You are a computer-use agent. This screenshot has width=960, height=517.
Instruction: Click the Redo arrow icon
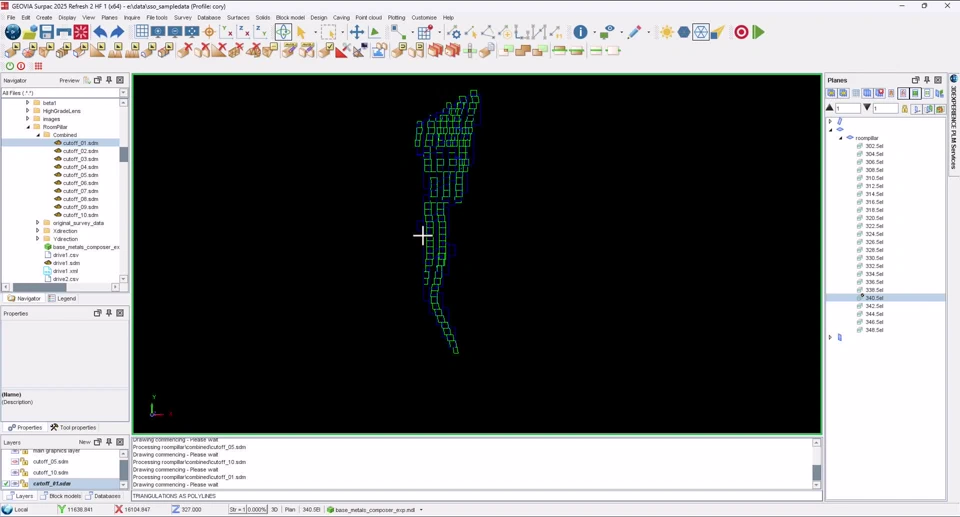[x=117, y=32]
